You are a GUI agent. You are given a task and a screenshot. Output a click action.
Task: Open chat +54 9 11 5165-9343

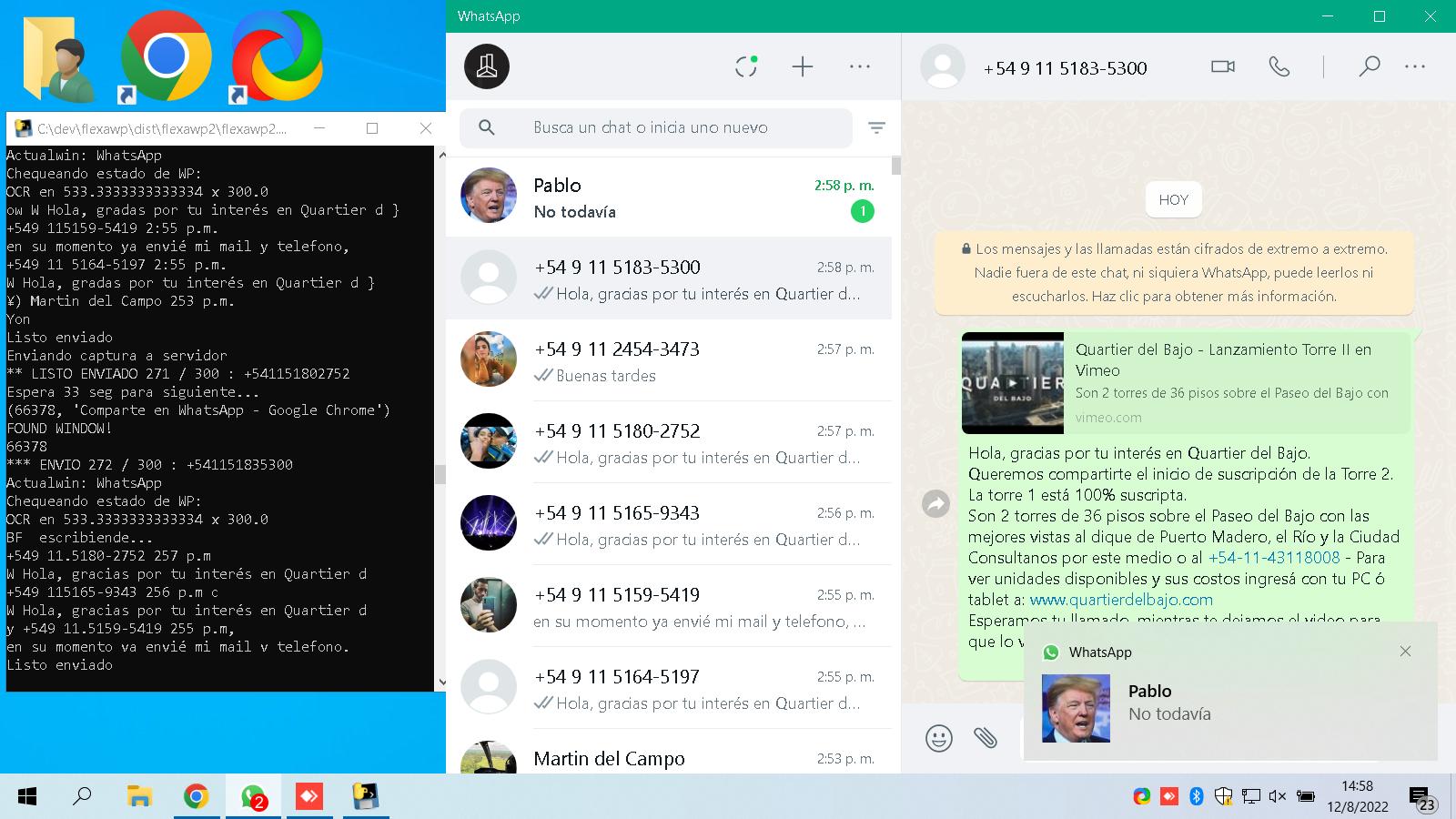[669, 524]
